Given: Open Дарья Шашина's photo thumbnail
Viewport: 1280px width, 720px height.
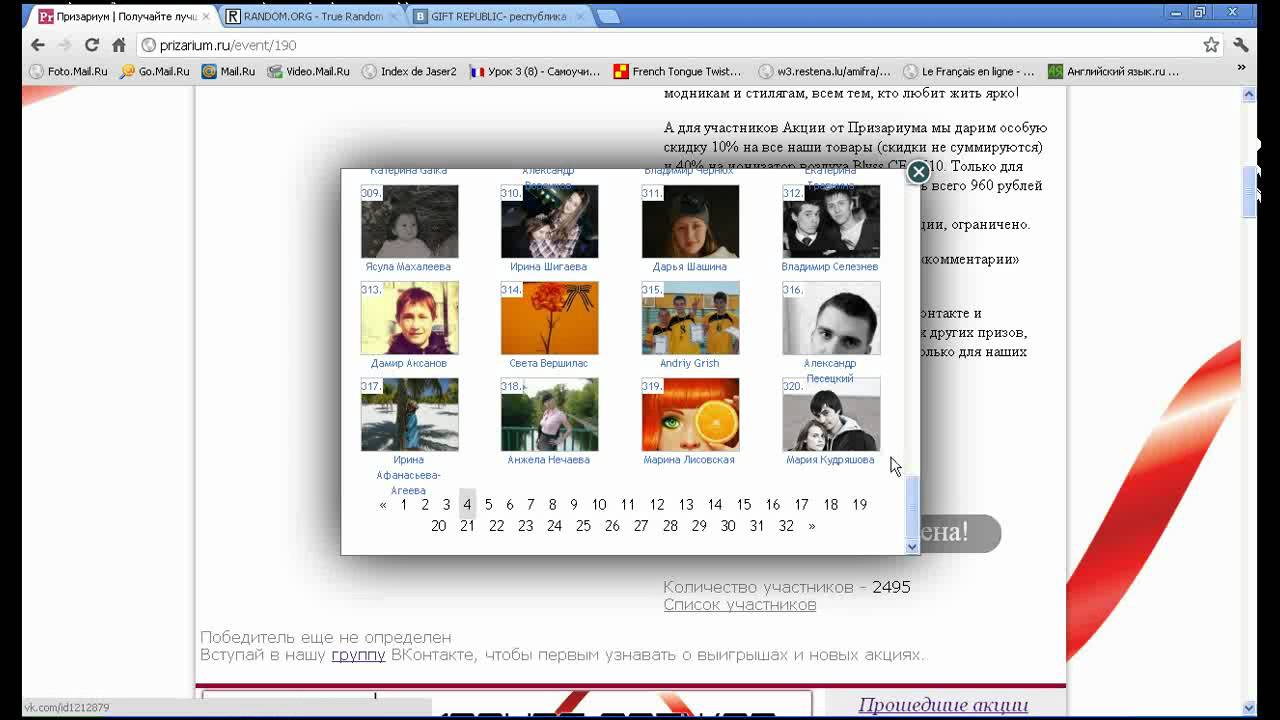Looking at the screenshot, I should (x=691, y=222).
